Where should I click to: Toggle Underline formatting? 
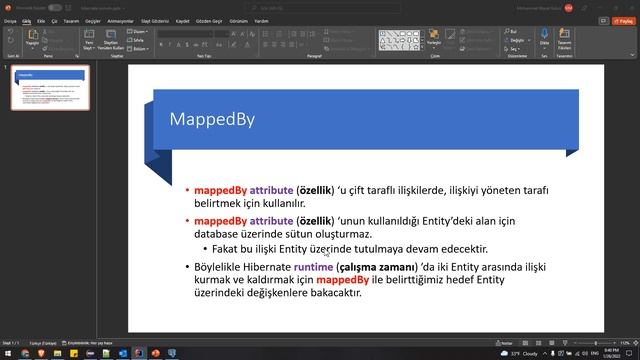point(178,44)
